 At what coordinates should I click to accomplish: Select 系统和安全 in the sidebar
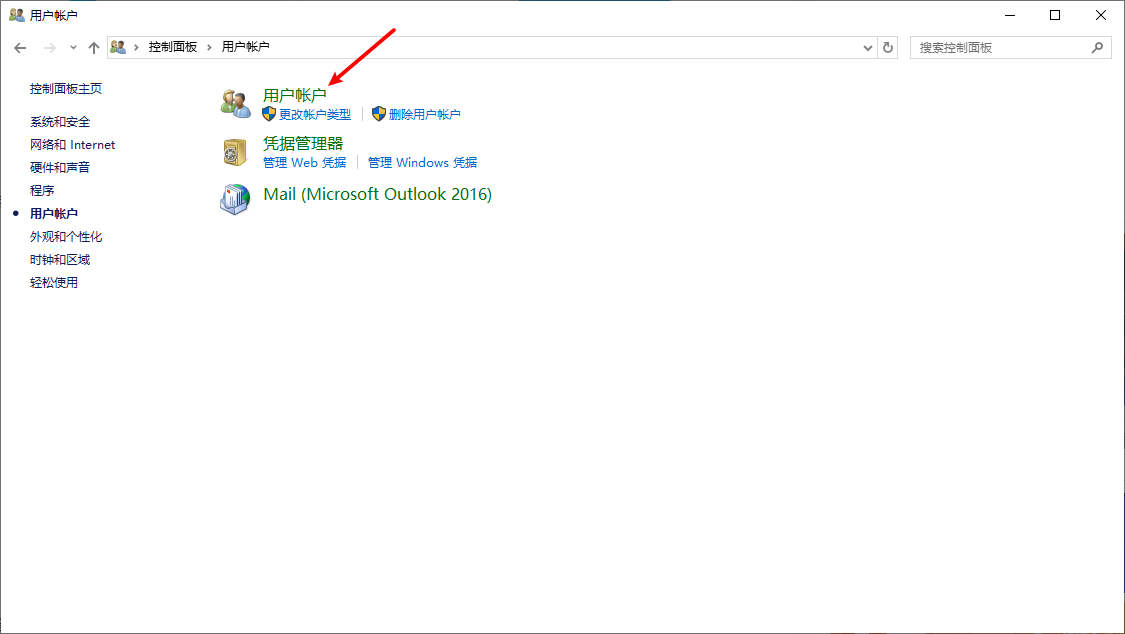60,122
